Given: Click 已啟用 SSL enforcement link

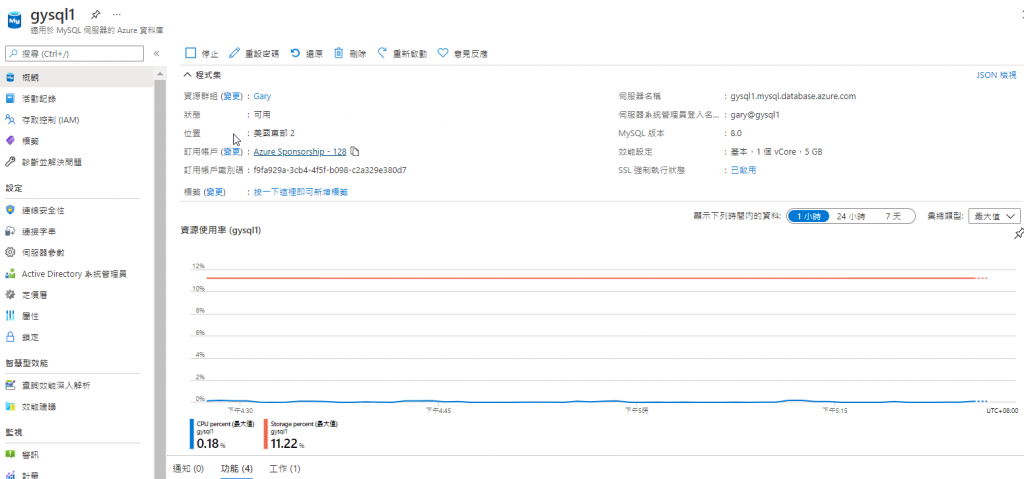Looking at the screenshot, I should coord(743,170).
